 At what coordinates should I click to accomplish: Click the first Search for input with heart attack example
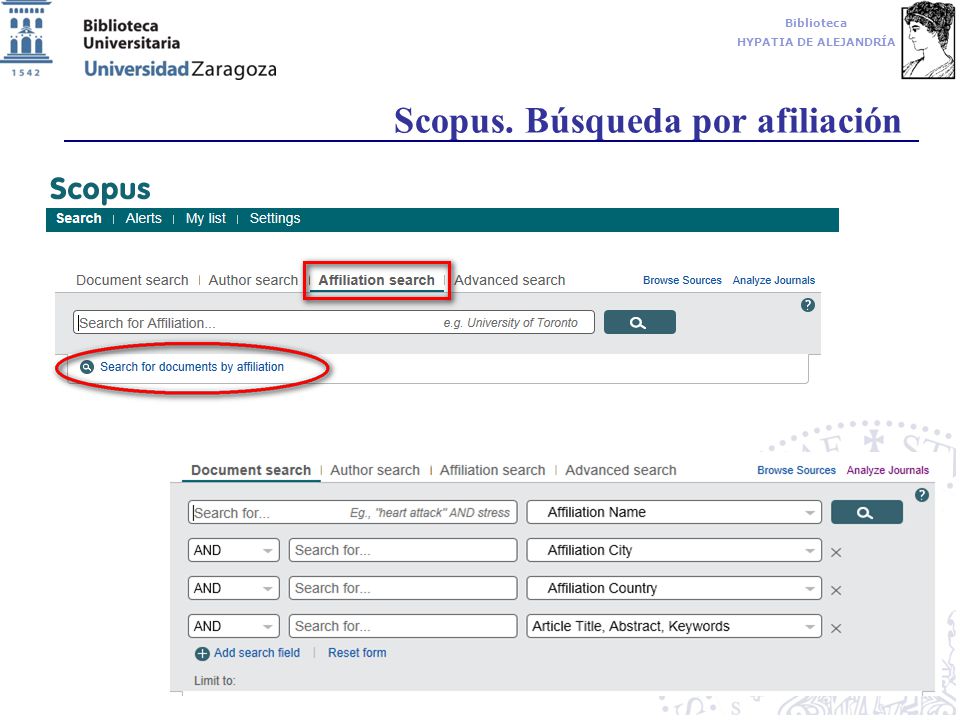353,512
